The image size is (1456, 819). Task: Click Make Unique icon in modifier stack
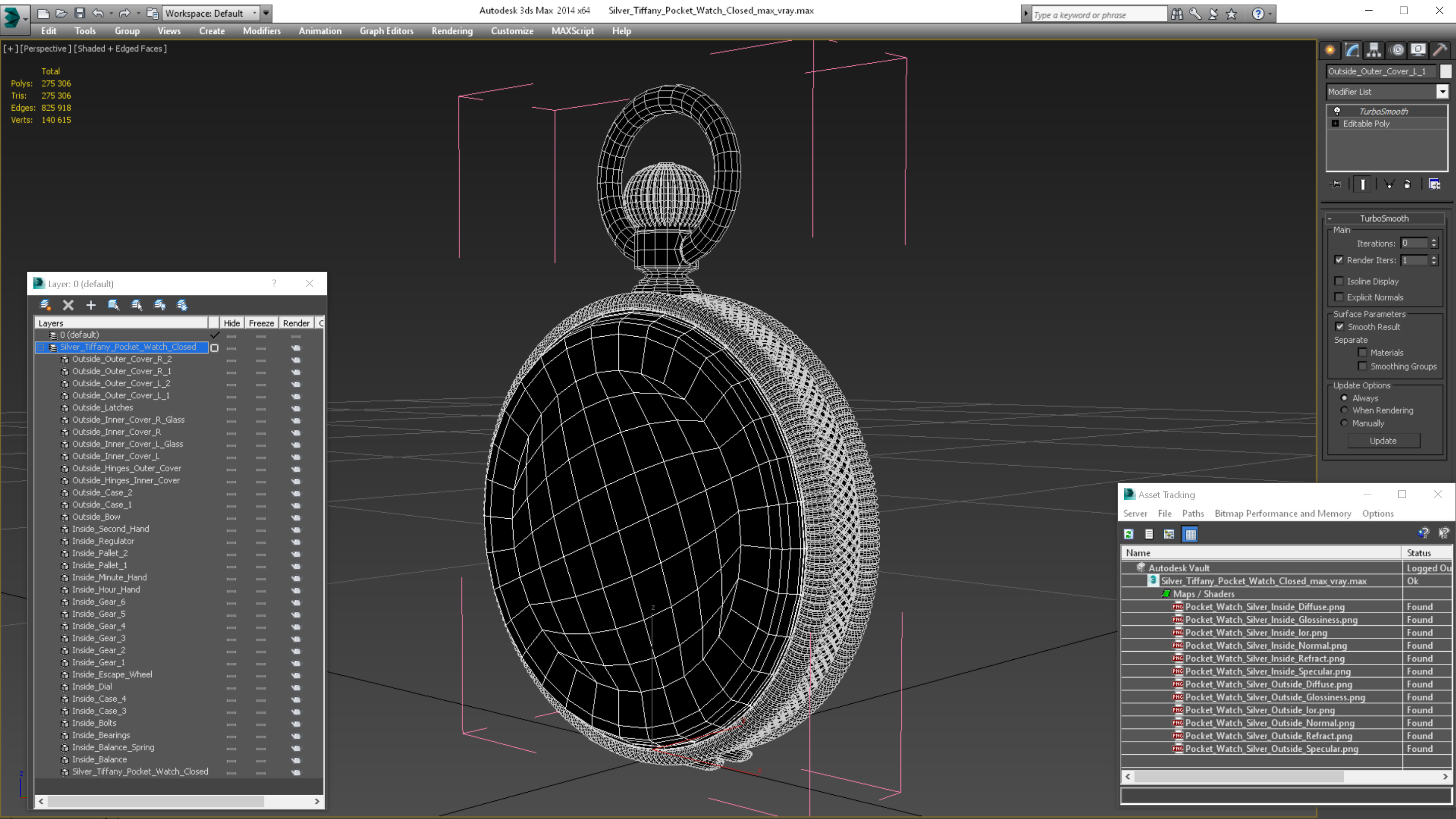point(1389,184)
